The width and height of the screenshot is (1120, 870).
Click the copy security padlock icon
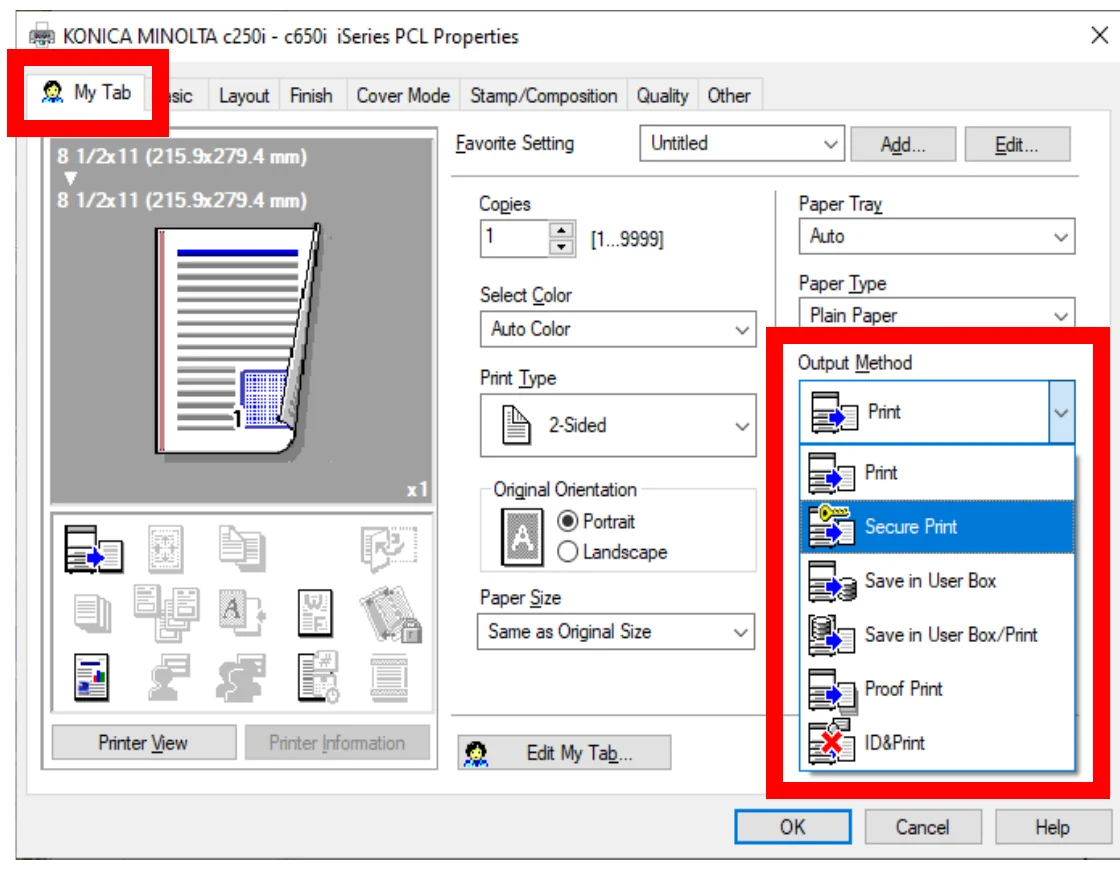pos(390,614)
